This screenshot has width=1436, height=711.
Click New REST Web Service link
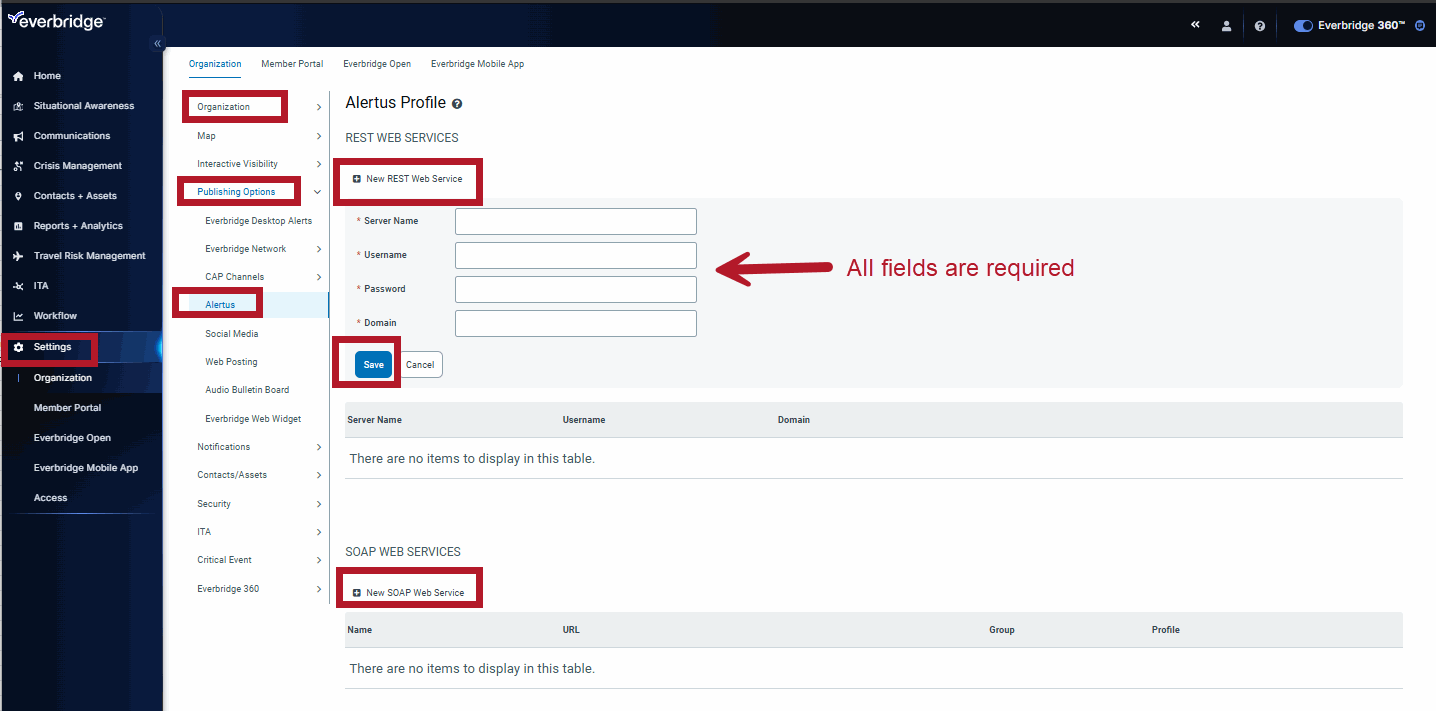414,179
